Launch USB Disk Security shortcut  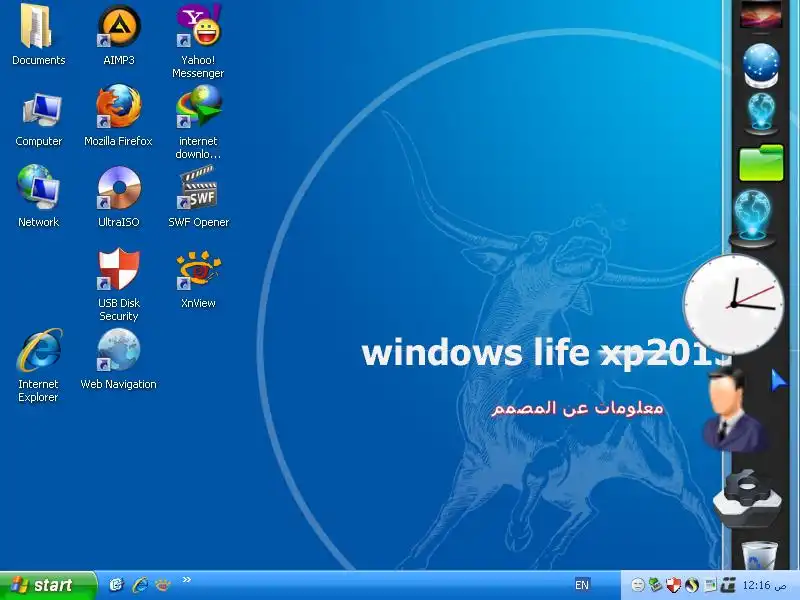tap(118, 285)
